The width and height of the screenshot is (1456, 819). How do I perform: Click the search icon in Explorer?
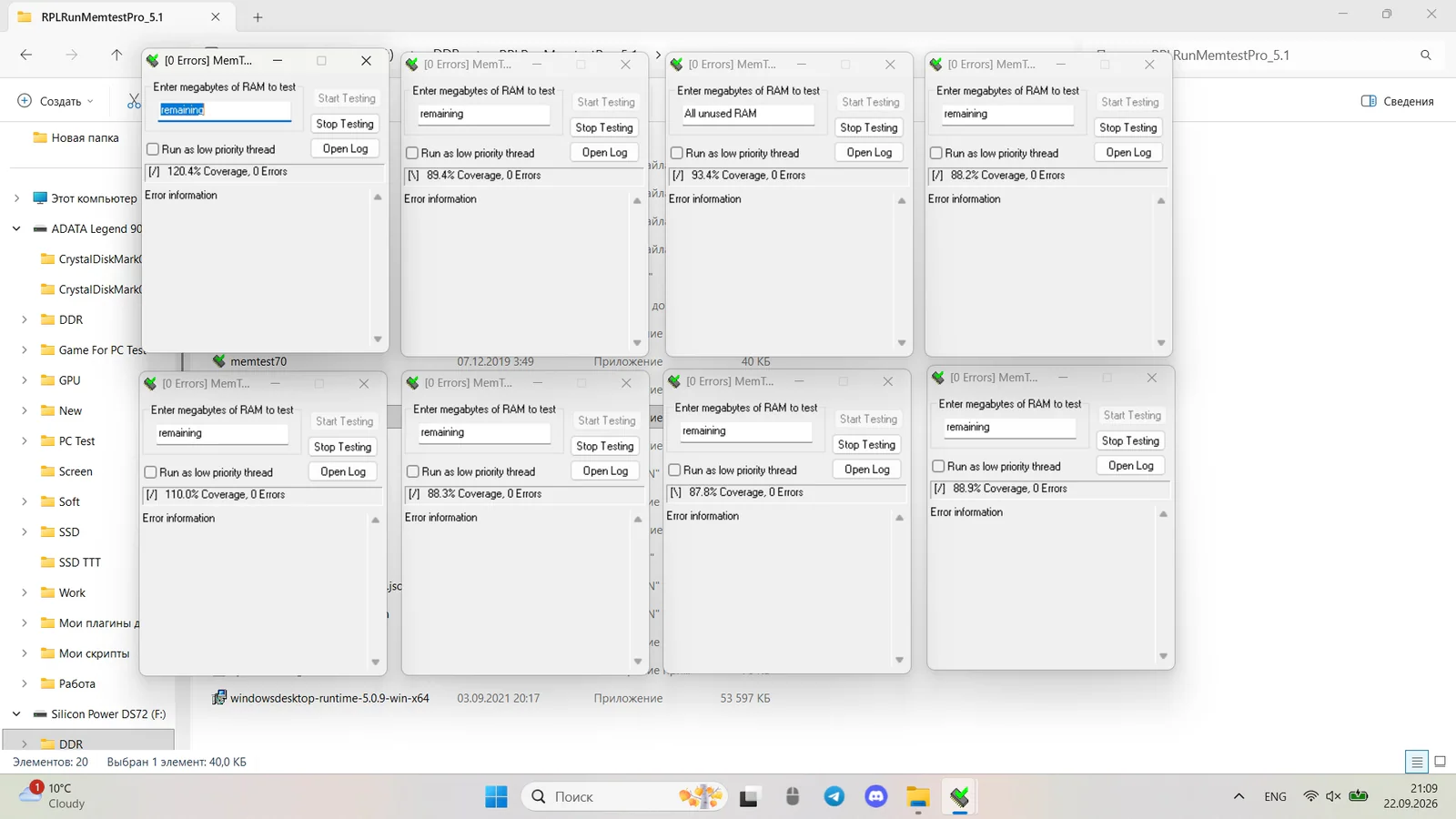click(1426, 56)
